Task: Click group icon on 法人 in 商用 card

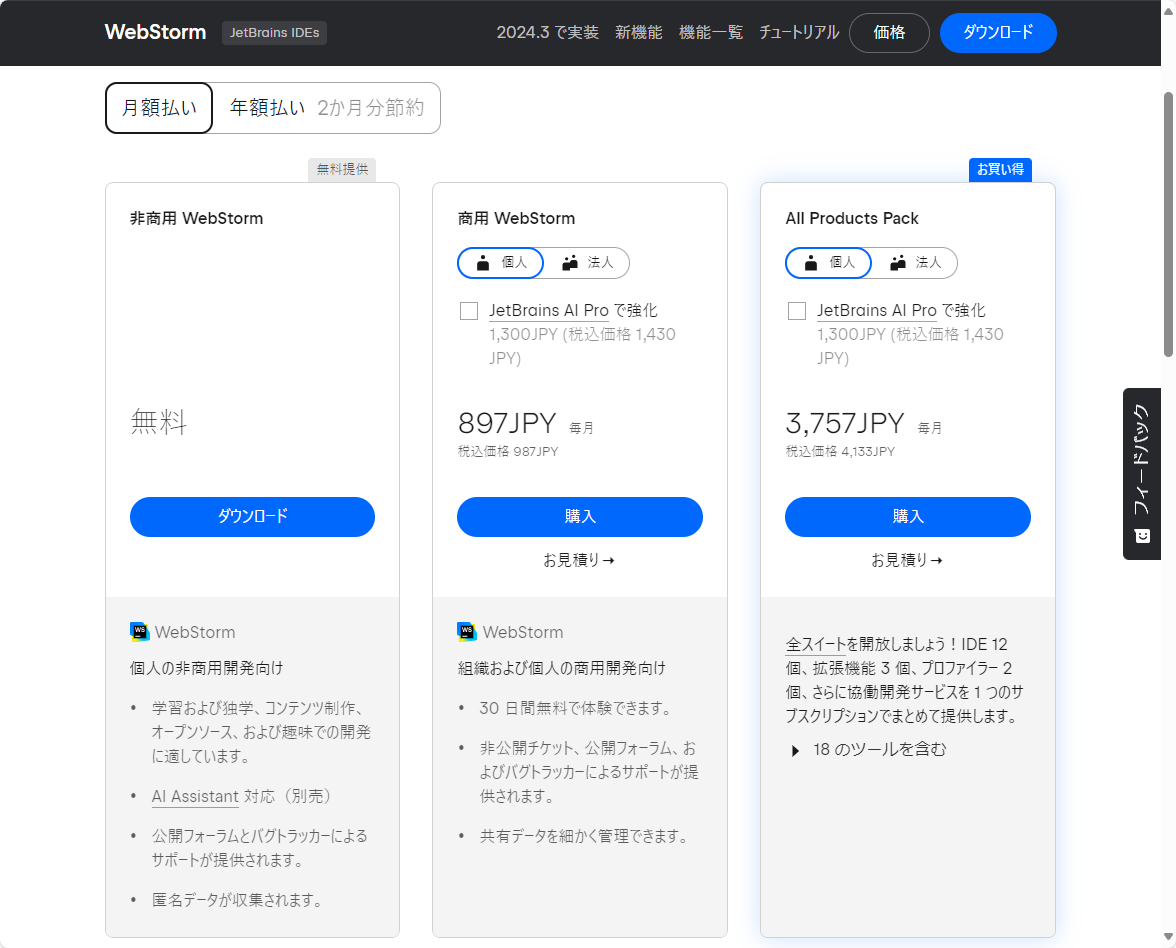Action: [570, 262]
